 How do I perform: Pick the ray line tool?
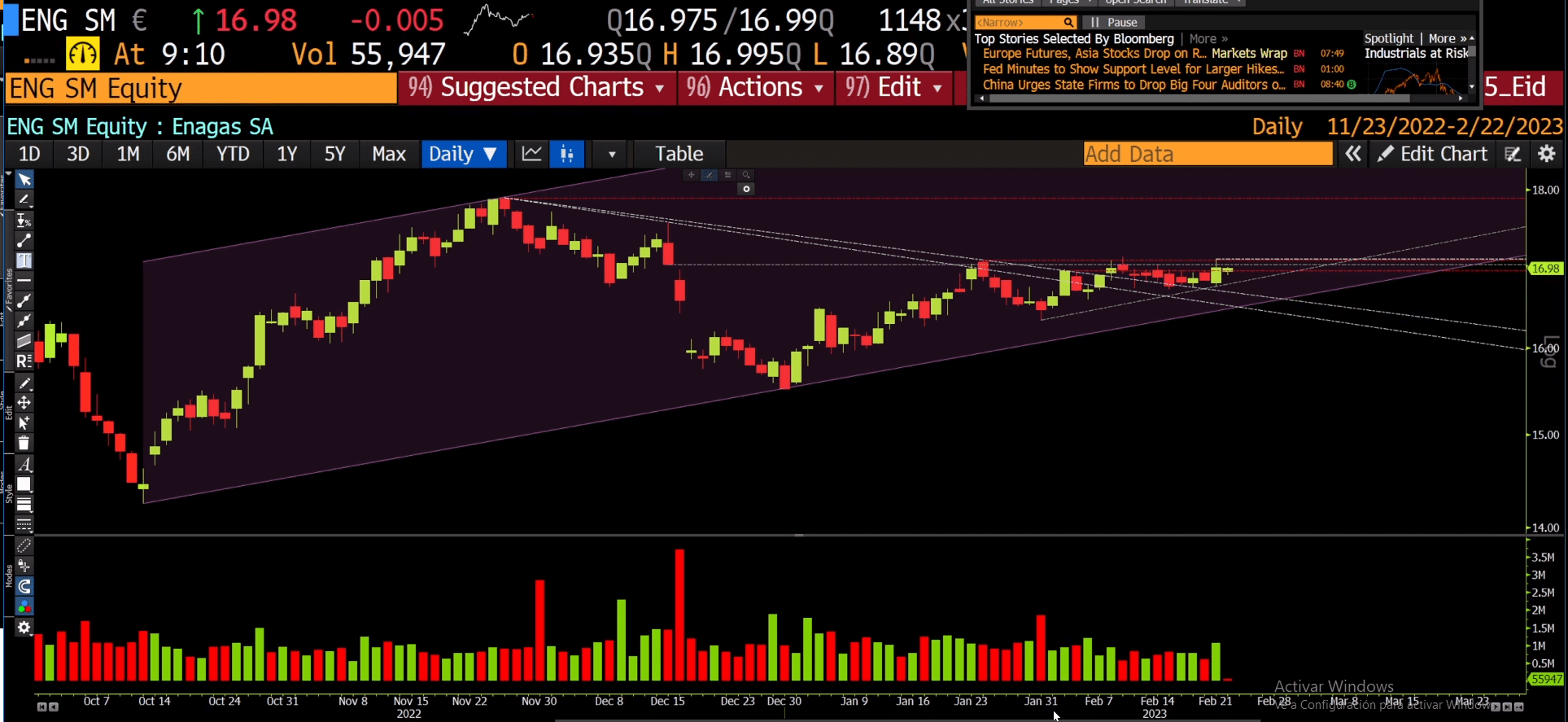(x=24, y=301)
